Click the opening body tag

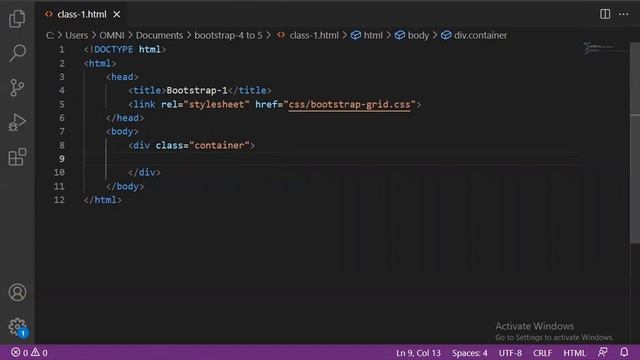122,132
